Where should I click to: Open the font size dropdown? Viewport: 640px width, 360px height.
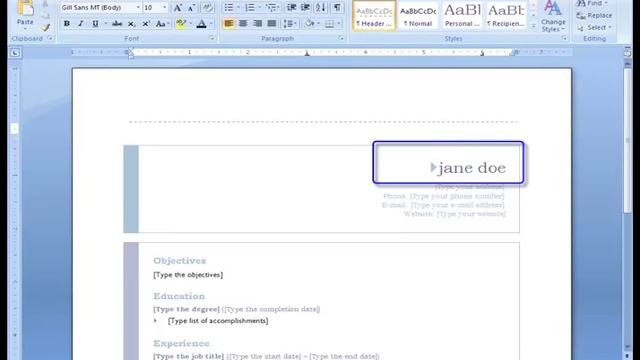[164, 8]
